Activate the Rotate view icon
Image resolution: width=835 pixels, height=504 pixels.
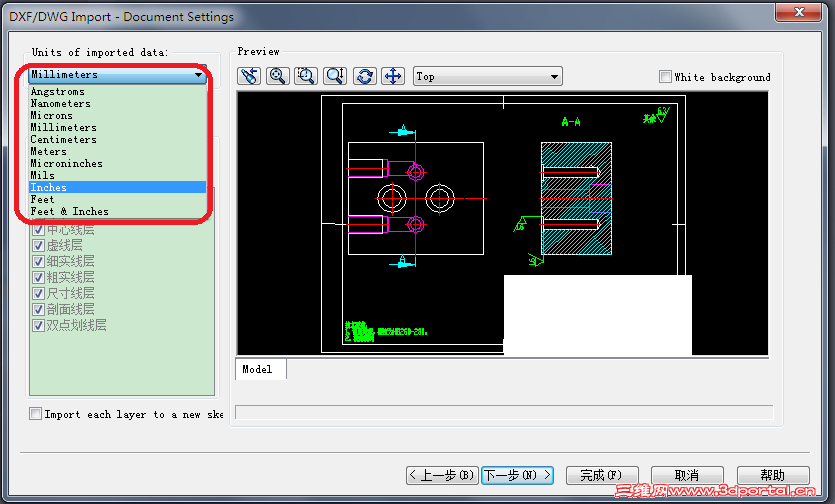point(365,76)
